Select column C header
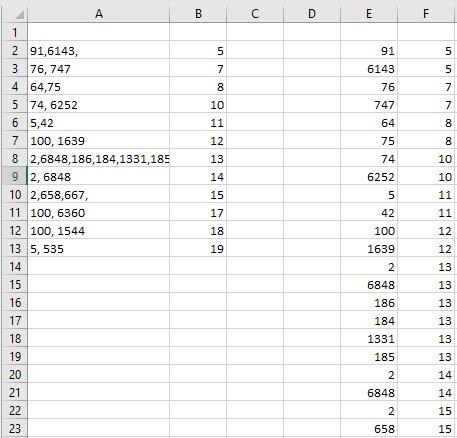Screen dimensions: 457x438 pos(255,14)
